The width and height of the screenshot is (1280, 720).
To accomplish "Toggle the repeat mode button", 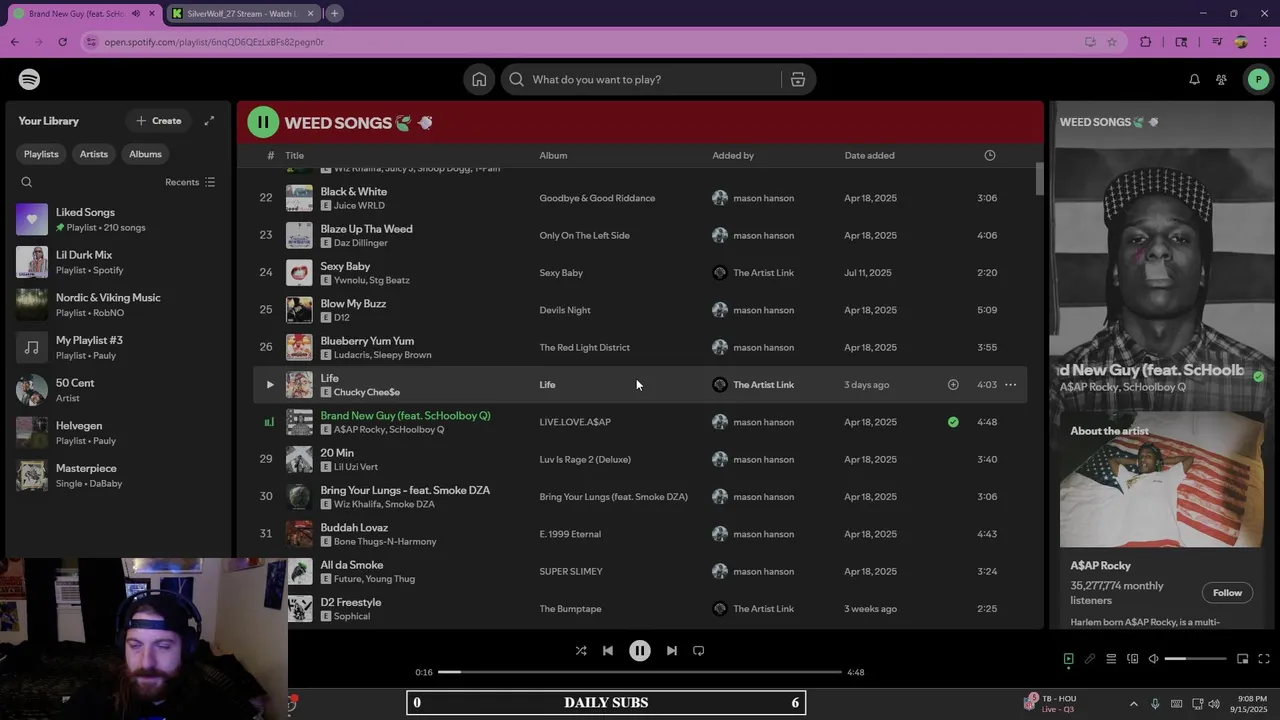I will [x=699, y=651].
